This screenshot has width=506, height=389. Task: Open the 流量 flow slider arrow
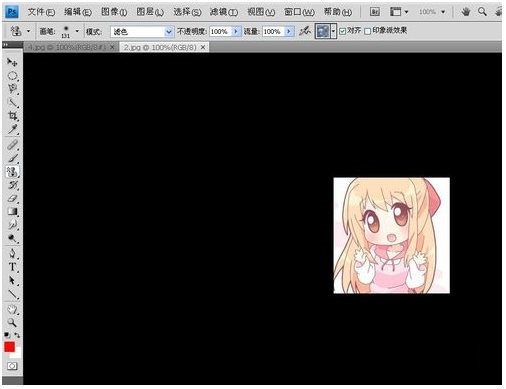point(289,32)
